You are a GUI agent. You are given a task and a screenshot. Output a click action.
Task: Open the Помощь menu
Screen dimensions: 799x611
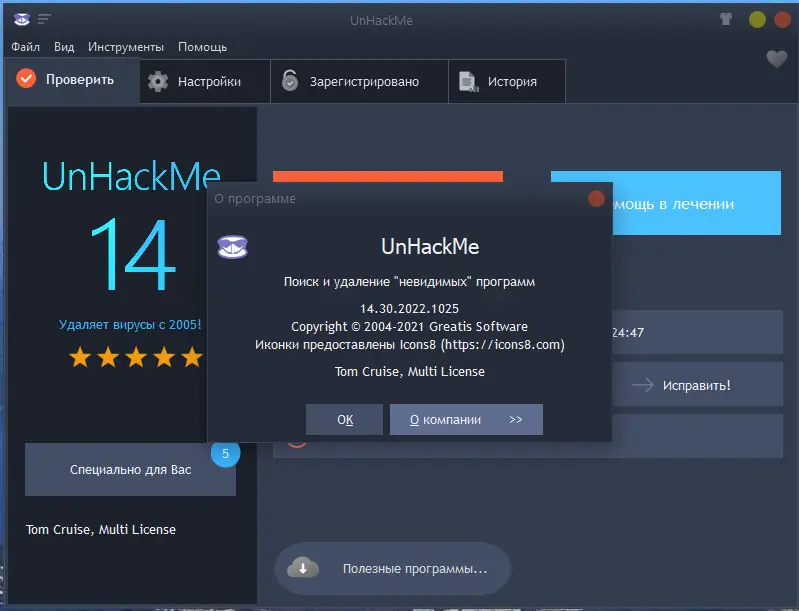pyautogui.click(x=202, y=47)
